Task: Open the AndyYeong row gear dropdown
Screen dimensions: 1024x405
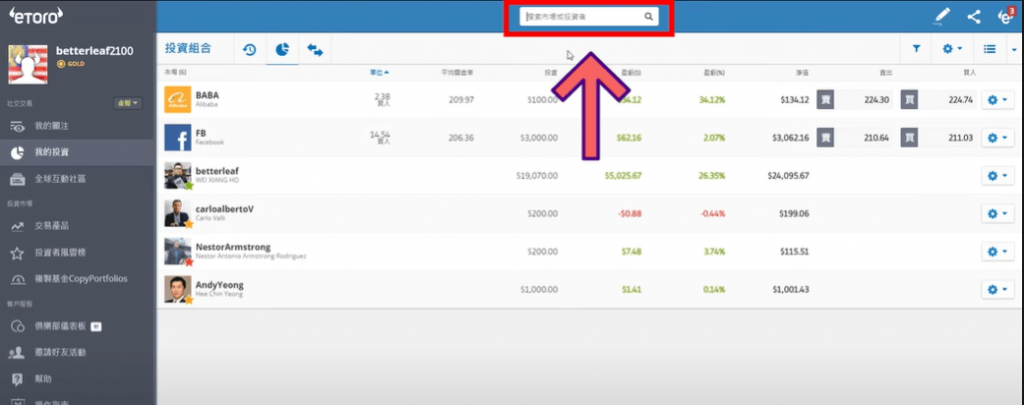Action: pyautogui.click(x=999, y=289)
